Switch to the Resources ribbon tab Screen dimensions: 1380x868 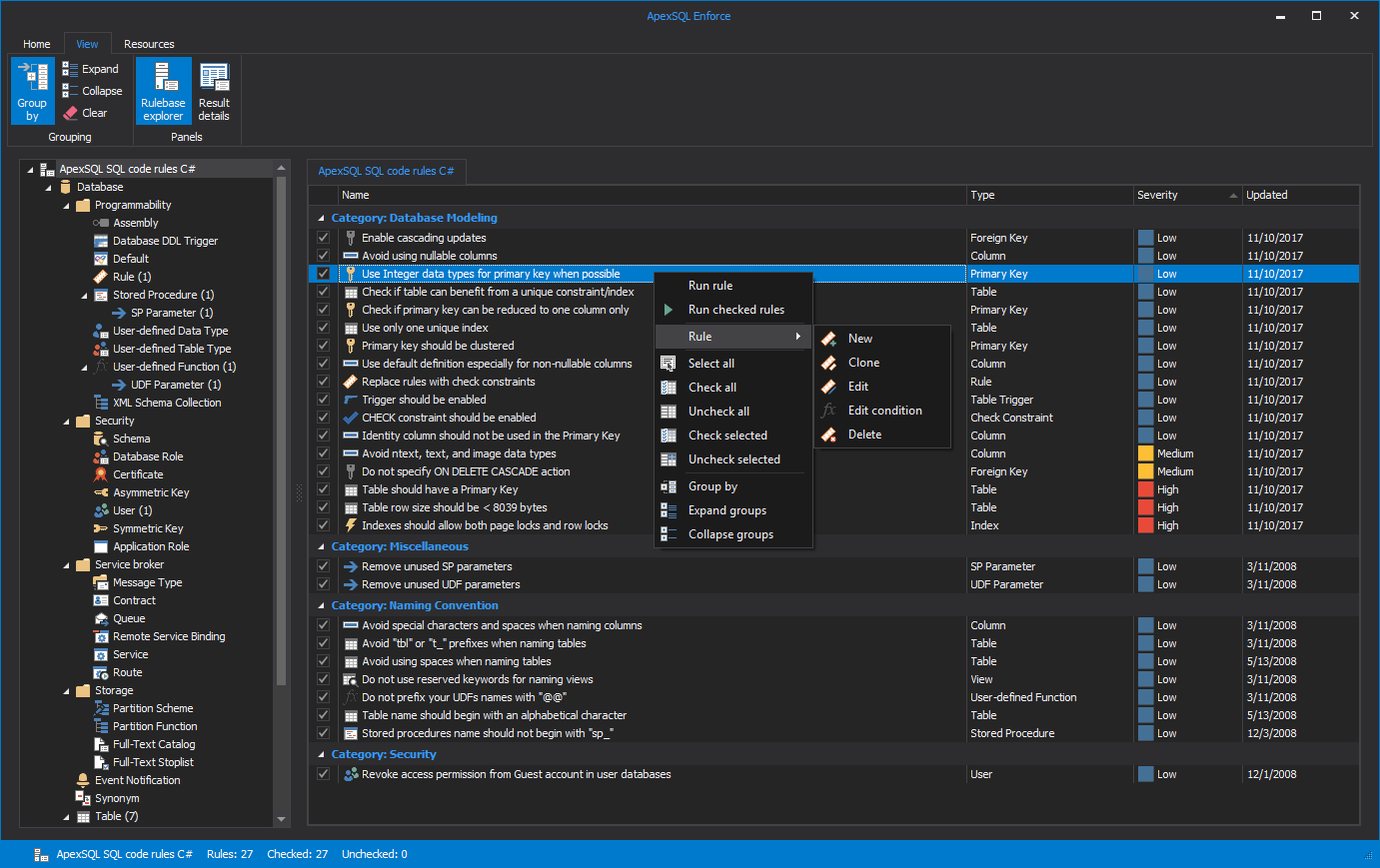click(149, 44)
